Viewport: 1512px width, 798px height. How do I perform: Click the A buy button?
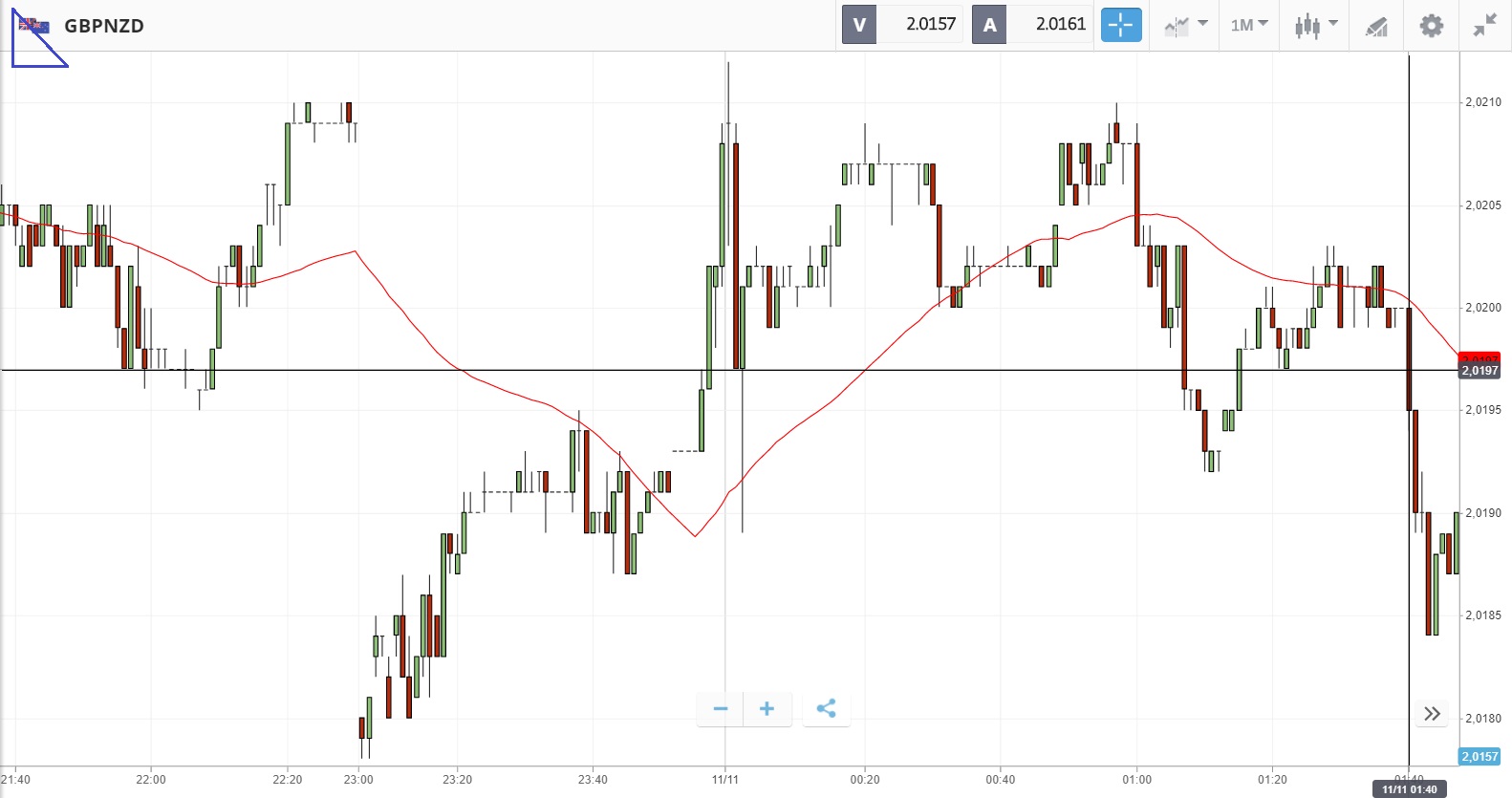point(989,25)
